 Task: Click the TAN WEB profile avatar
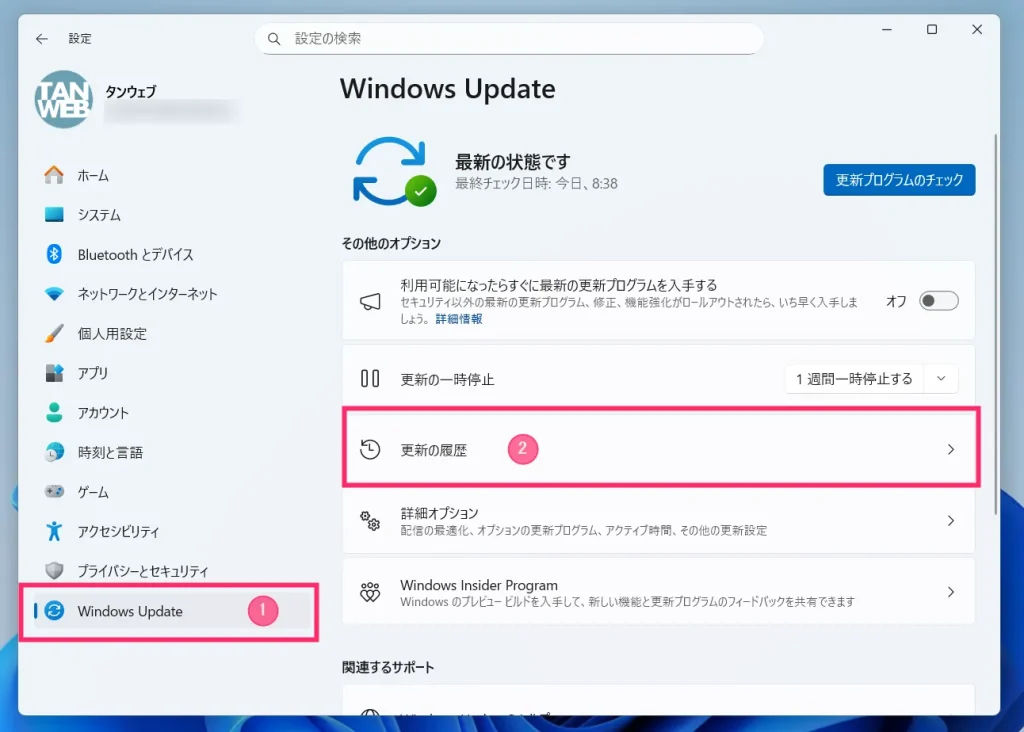tap(63, 99)
